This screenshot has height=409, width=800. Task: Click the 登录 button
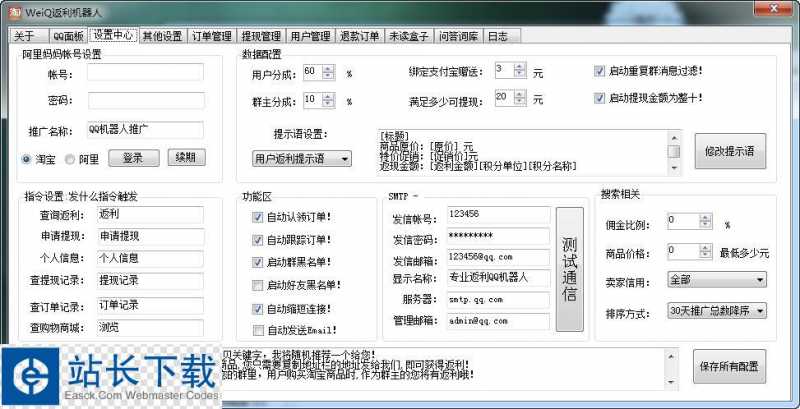click(x=134, y=158)
